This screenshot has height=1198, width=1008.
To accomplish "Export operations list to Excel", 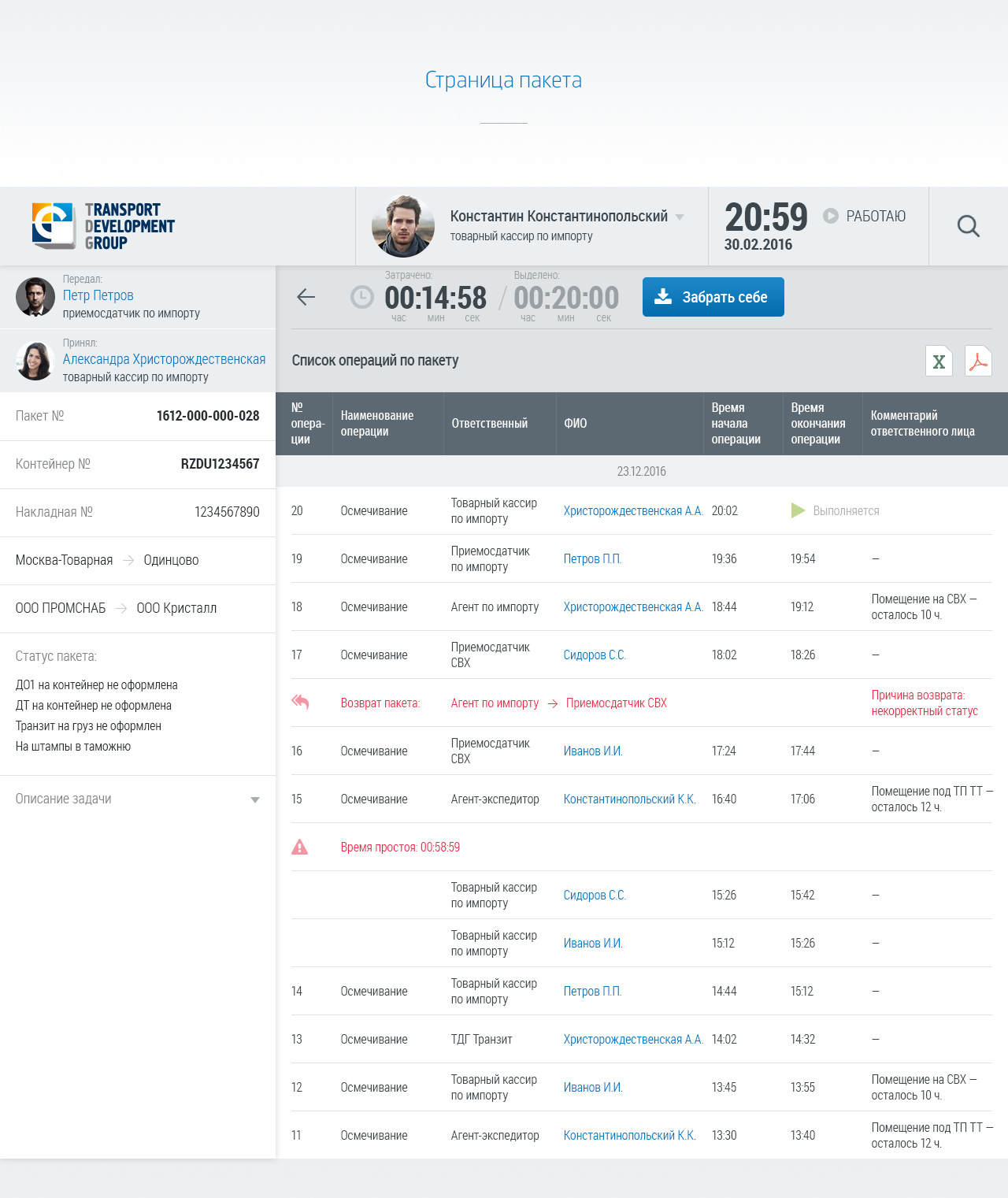I will (x=939, y=362).
